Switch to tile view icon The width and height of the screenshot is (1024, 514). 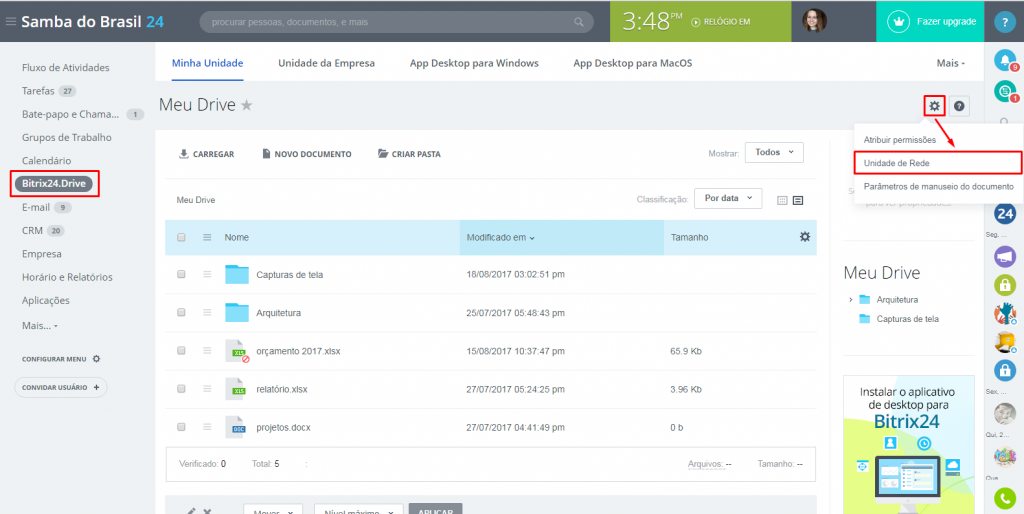[782, 201]
